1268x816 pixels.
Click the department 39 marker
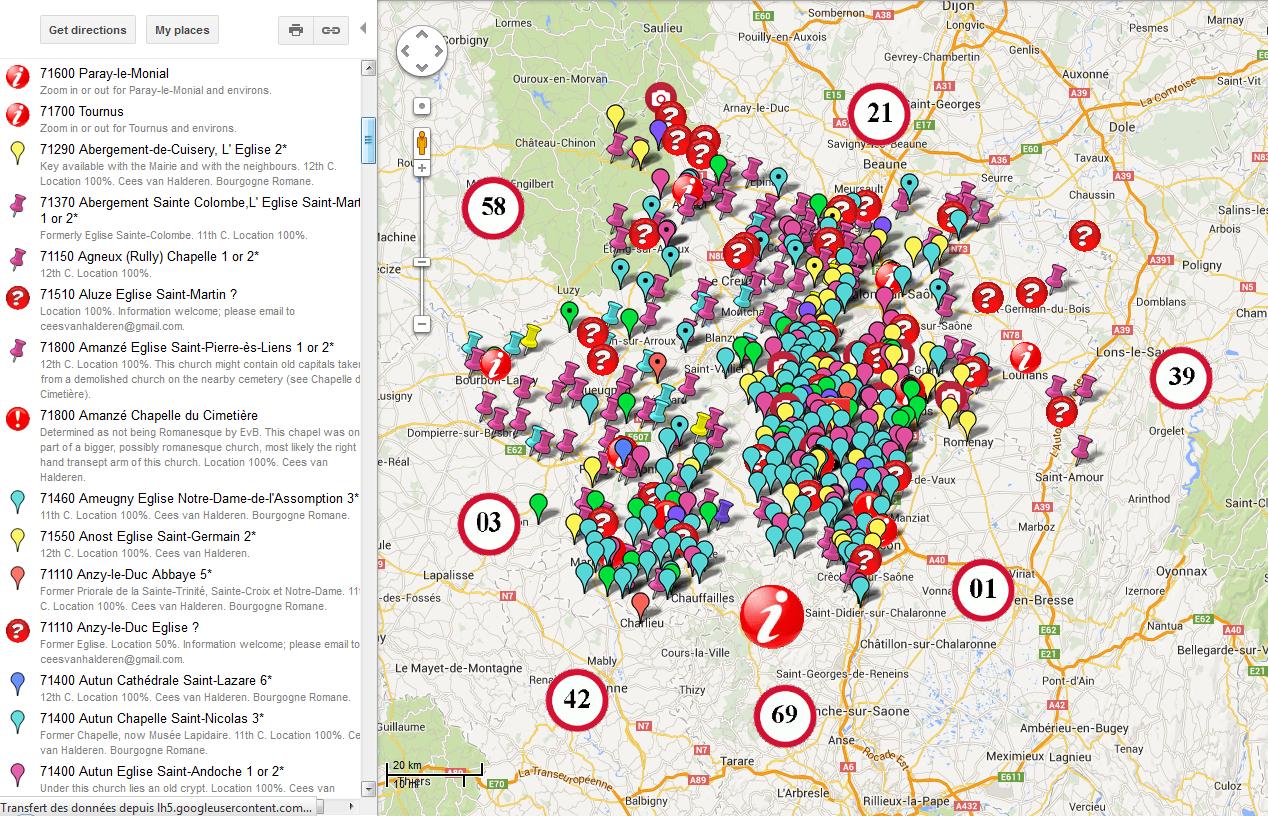tap(1181, 377)
